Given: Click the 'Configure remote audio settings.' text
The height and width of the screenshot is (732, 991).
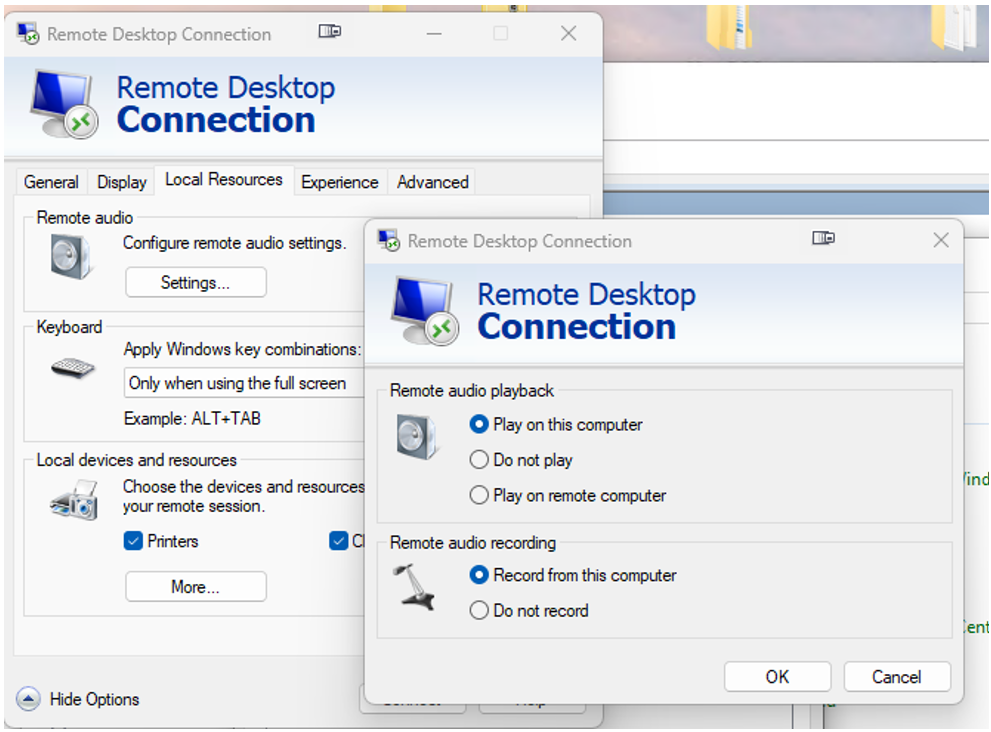Looking at the screenshot, I should tap(234, 243).
